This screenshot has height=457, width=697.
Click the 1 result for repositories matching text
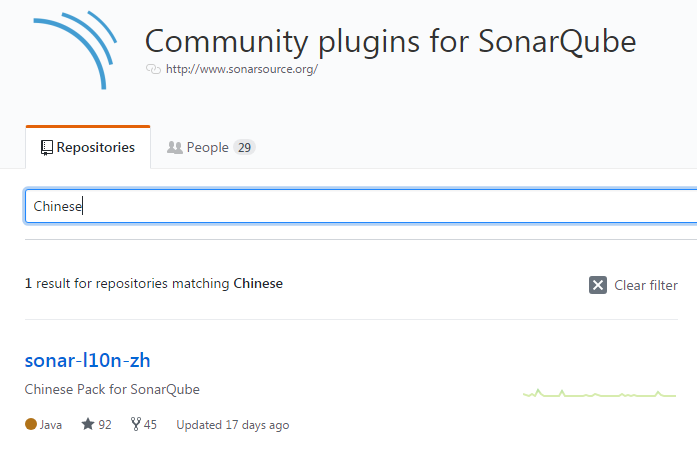(x=154, y=283)
